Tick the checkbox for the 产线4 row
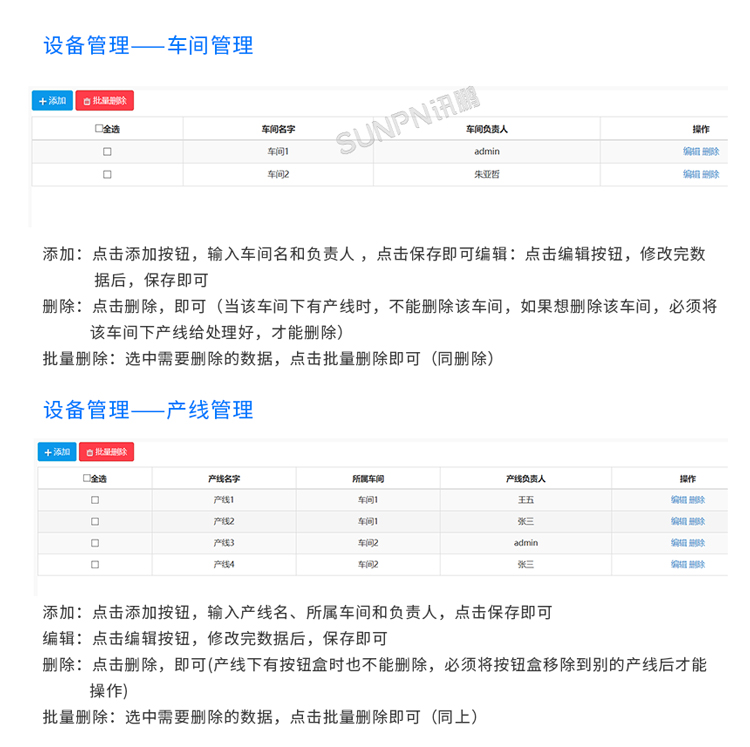The width and height of the screenshot is (750, 747). click(x=95, y=565)
